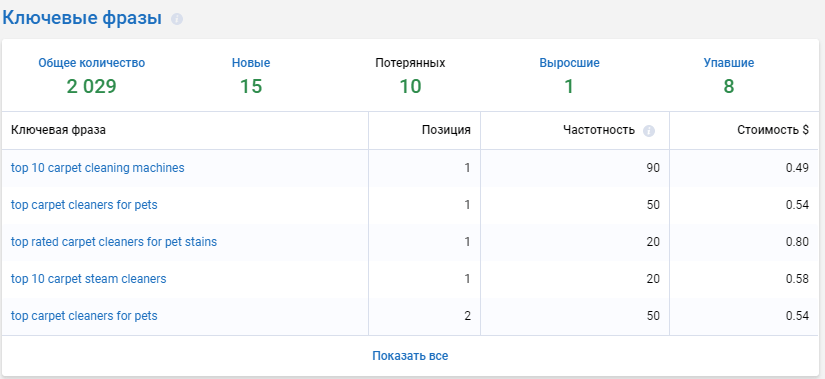Select the Потерянных label

point(410,63)
